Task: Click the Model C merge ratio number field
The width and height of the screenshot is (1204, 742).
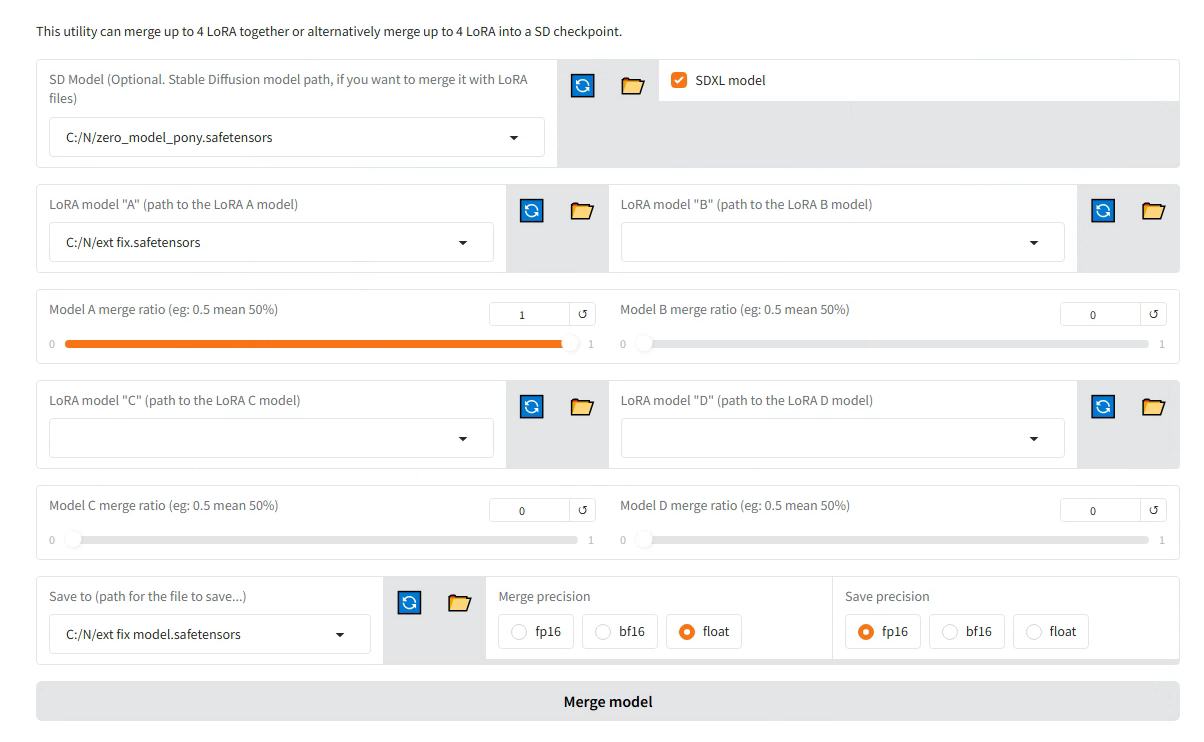Action: [529, 511]
